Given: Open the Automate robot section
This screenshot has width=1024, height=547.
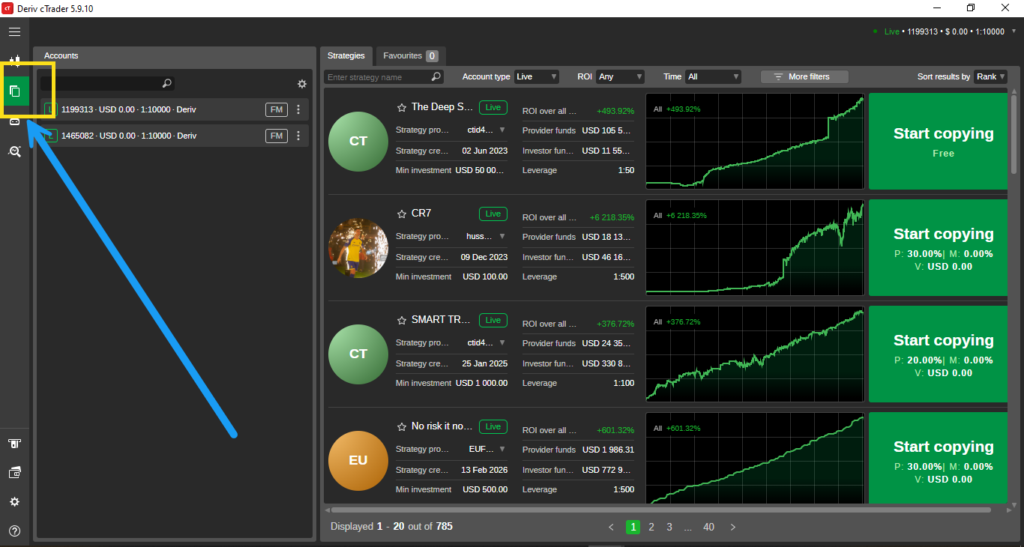Looking at the screenshot, I should pyautogui.click(x=14, y=122).
